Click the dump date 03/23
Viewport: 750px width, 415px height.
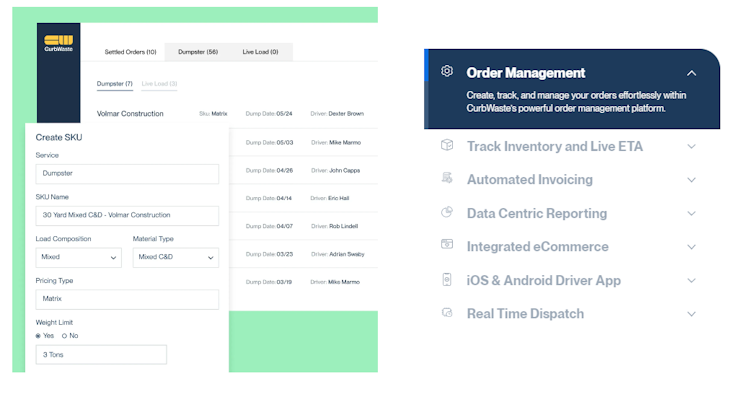point(285,254)
